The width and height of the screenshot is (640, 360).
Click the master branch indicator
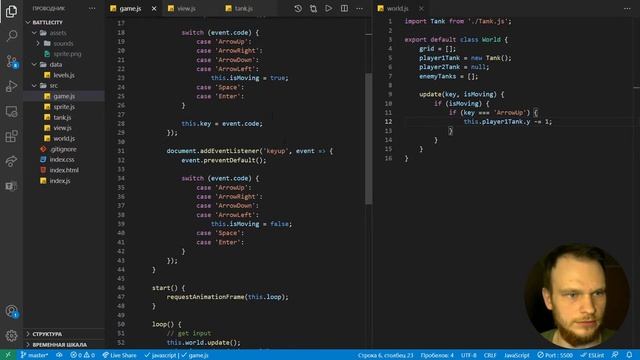coord(34,355)
